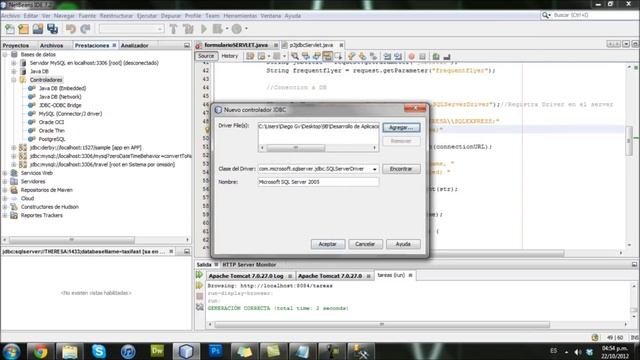The image size is (640, 360).
Task: Expand the Servidores node
Action: 5,182
